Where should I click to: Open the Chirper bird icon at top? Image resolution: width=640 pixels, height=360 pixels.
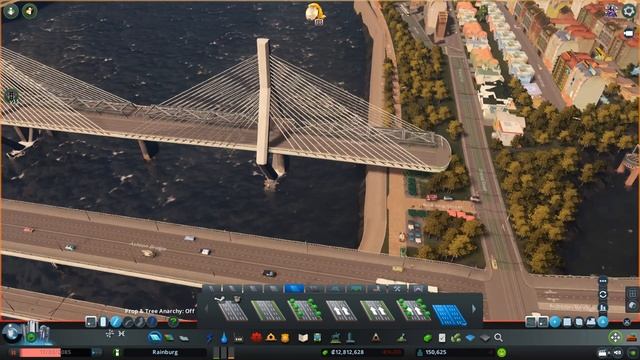coord(315,12)
